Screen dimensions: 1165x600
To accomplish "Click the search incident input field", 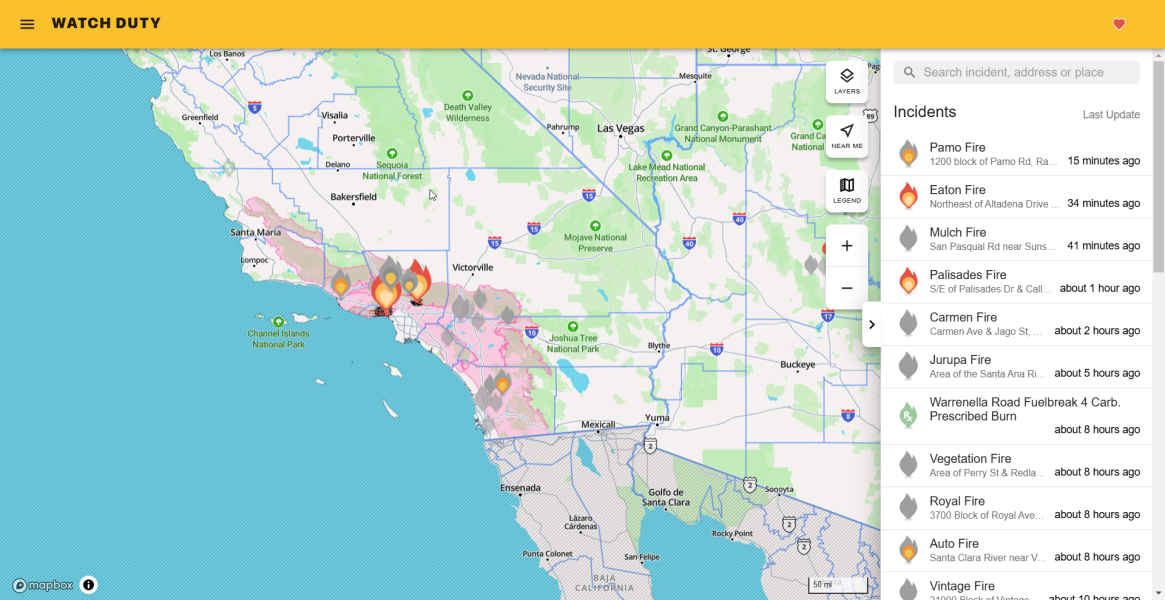I will click(1025, 72).
